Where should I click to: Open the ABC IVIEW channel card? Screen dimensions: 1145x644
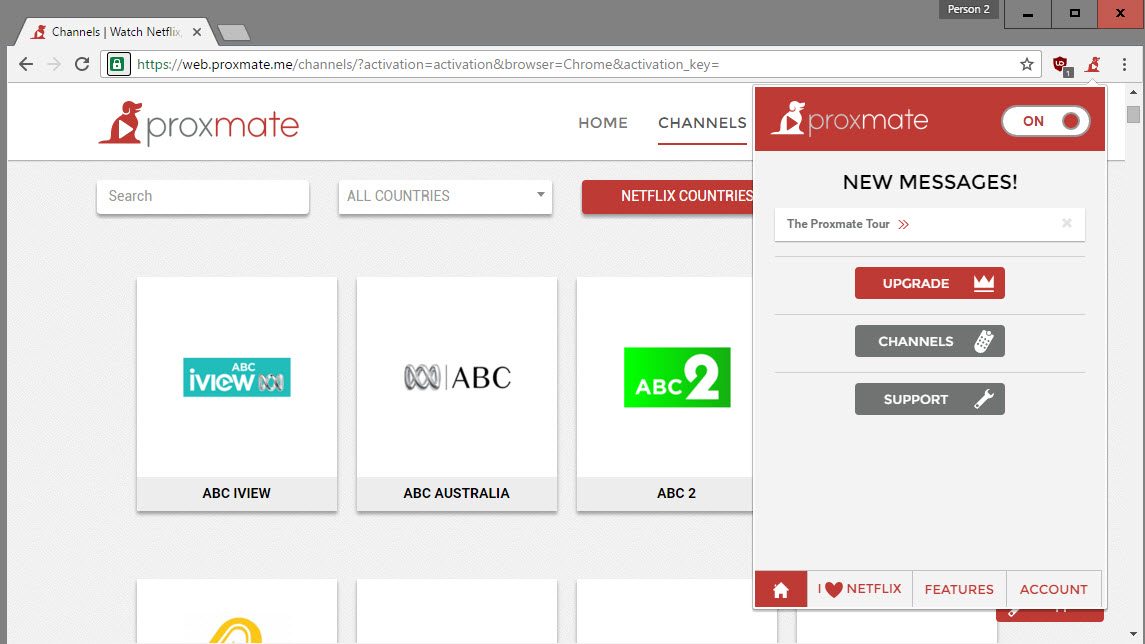click(237, 394)
